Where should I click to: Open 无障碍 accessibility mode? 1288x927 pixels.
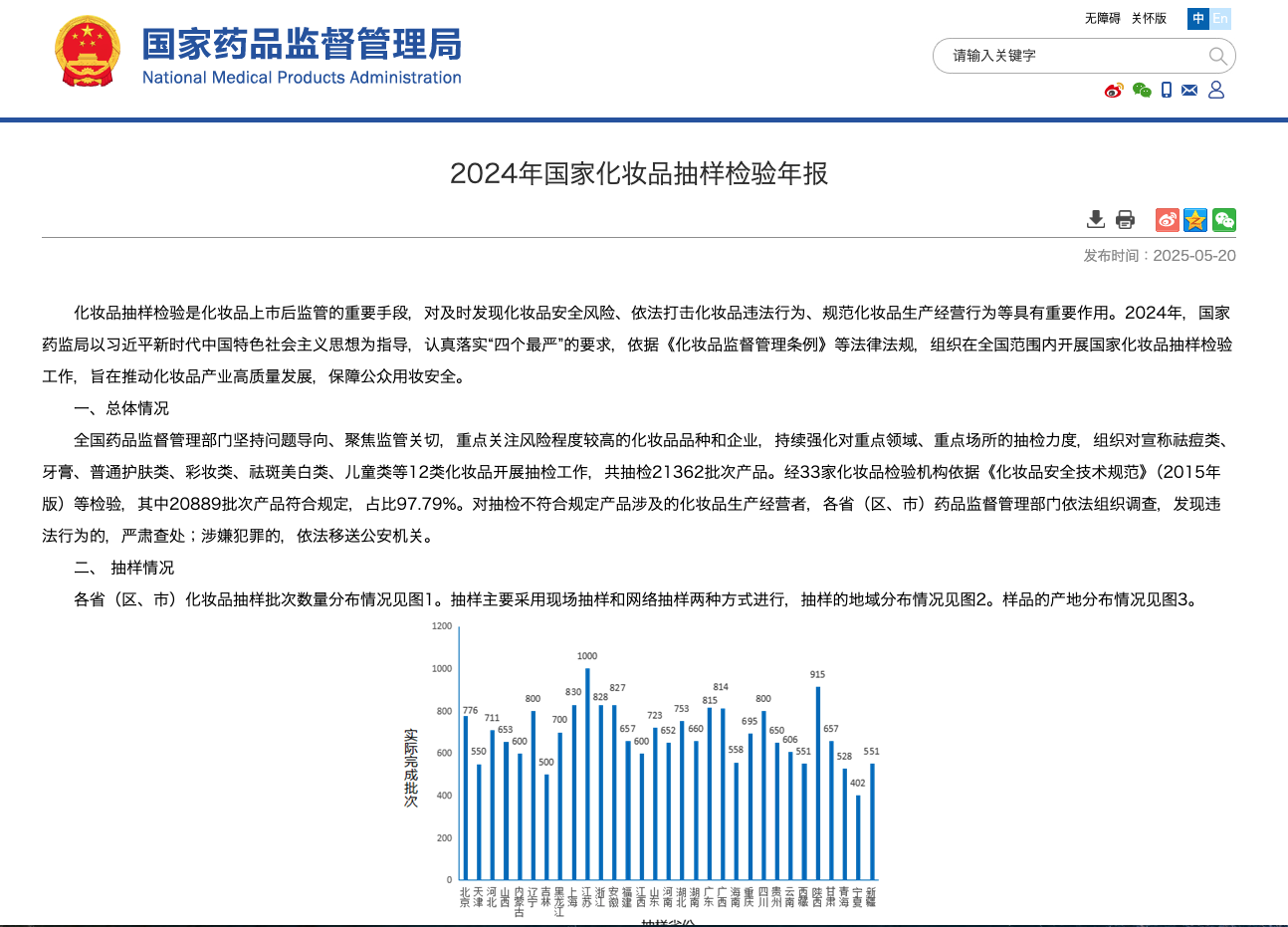click(1102, 18)
